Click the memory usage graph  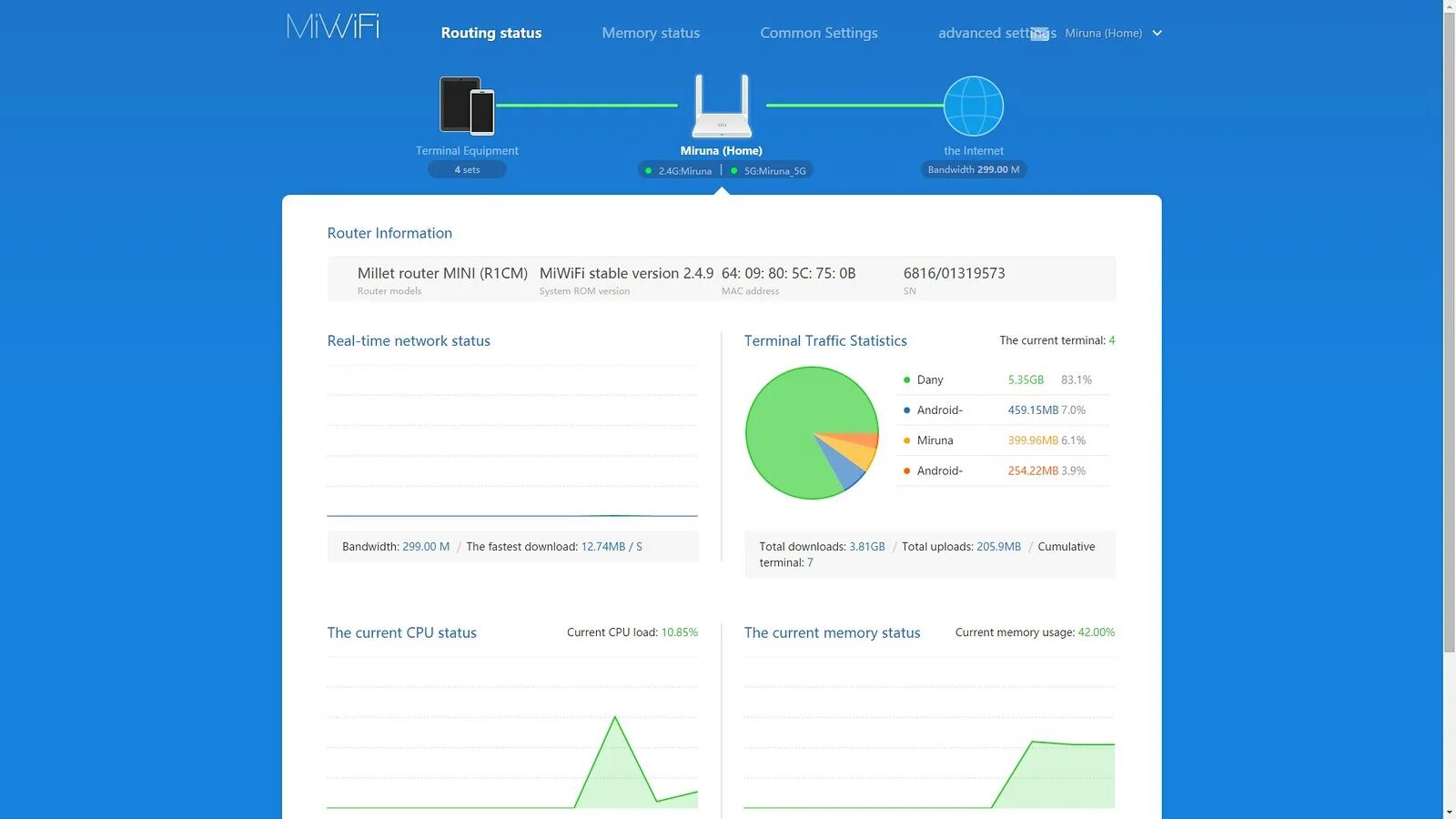click(929, 733)
